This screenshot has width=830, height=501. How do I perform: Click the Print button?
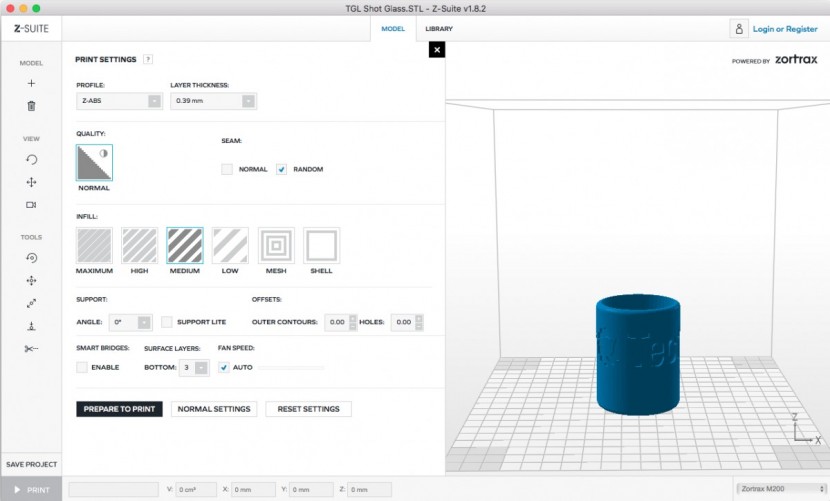point(31,490)
